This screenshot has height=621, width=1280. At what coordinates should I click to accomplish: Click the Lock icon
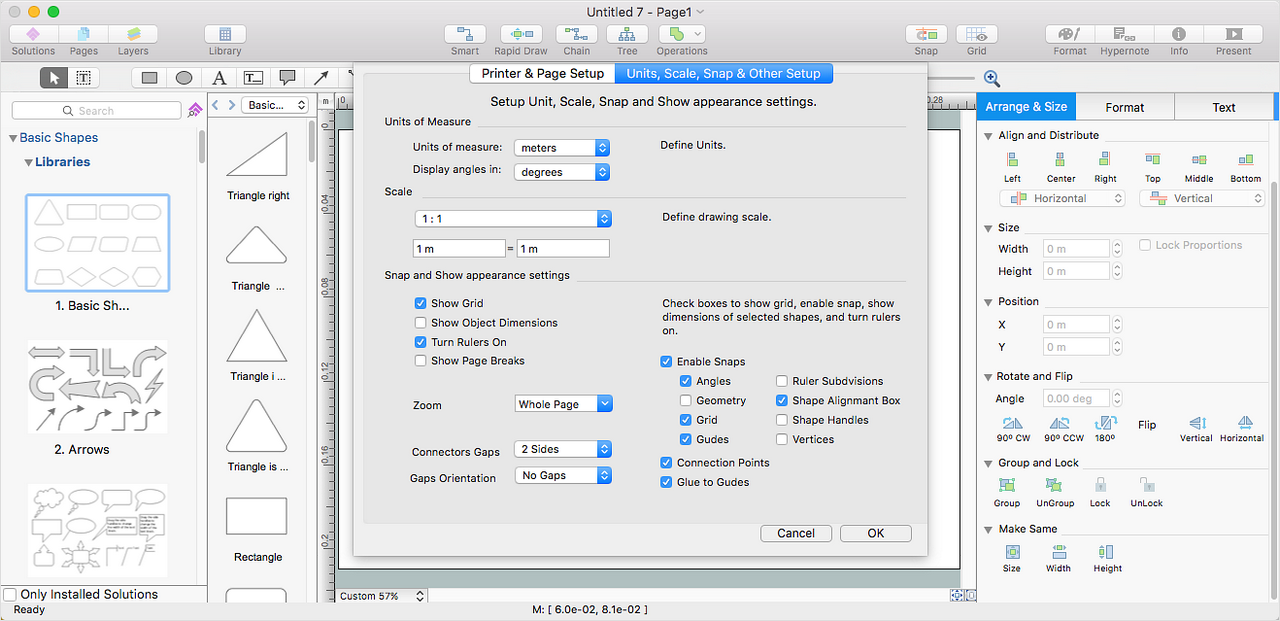click(x=1100, y=485)
